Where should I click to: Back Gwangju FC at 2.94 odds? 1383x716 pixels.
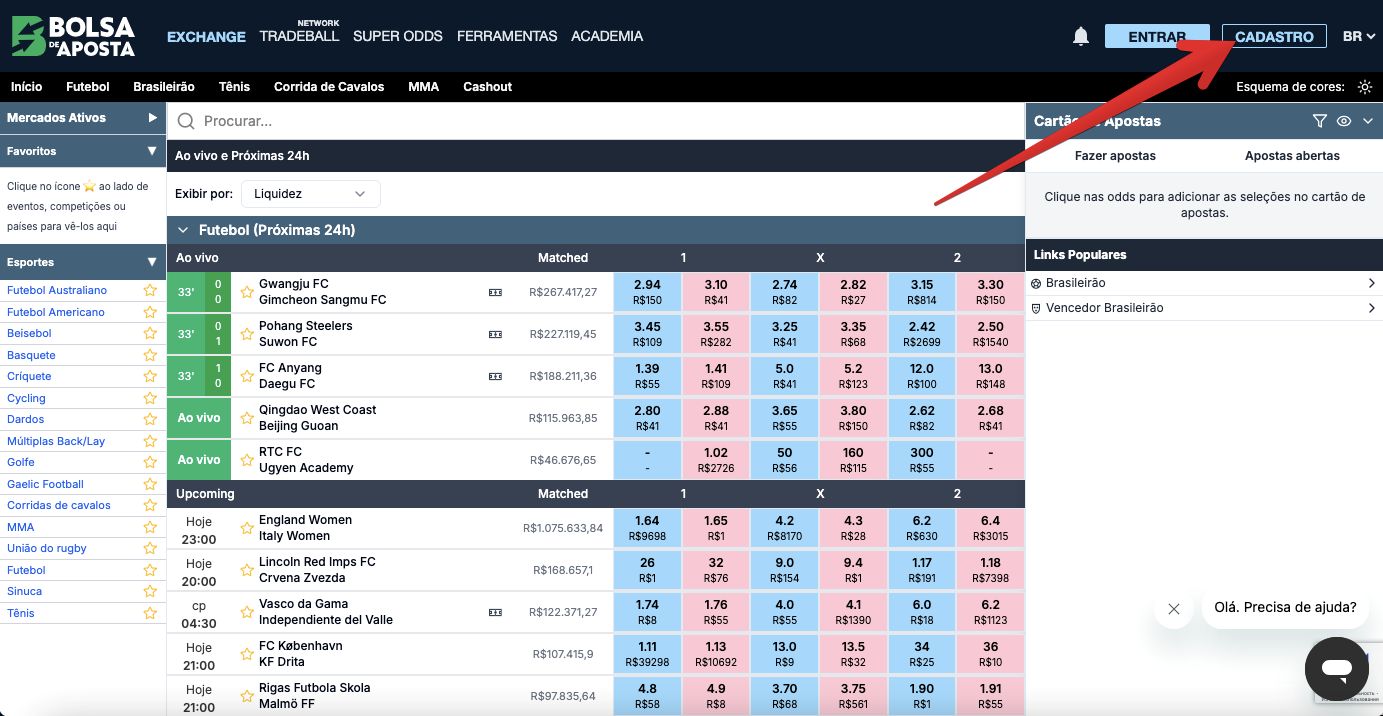[648, 292]
